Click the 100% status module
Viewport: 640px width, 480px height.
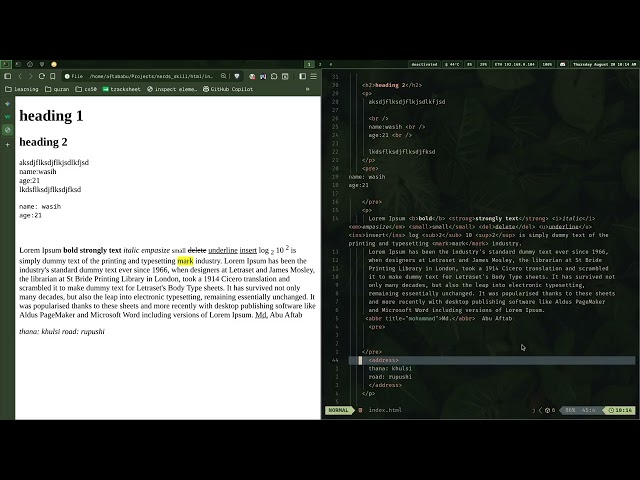[547, 64]
